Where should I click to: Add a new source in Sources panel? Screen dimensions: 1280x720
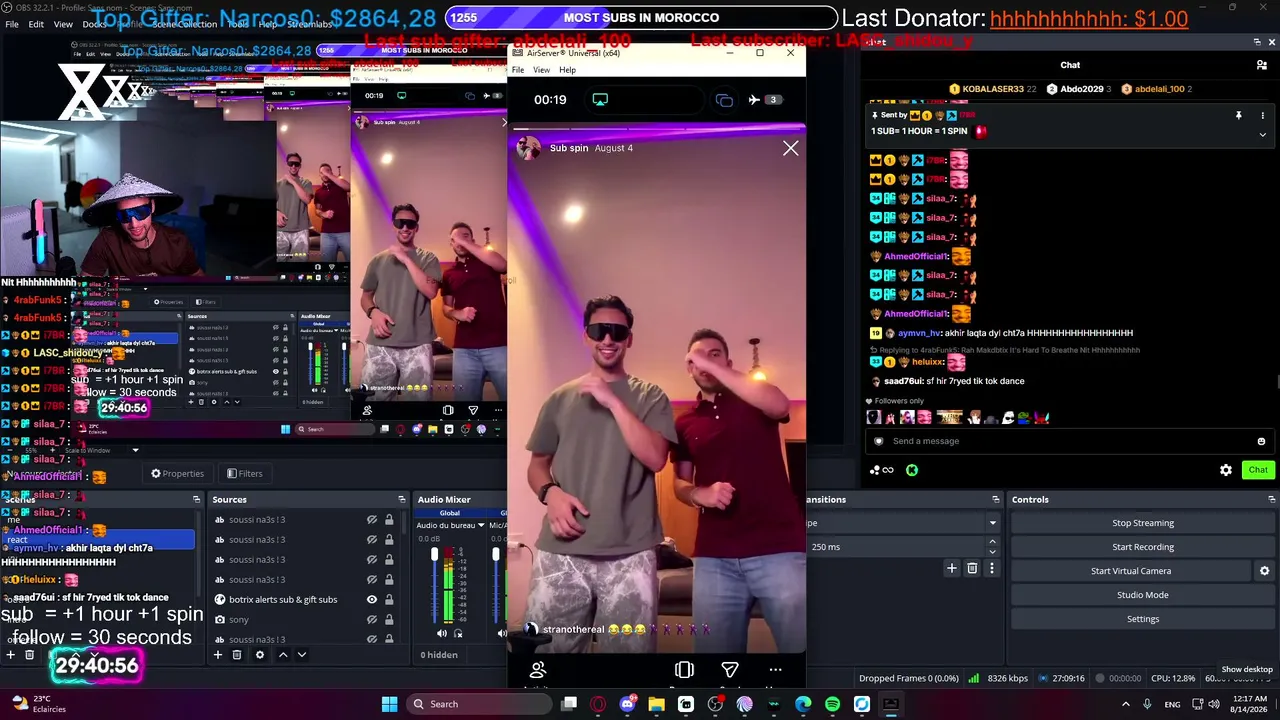(x=217, y=655)
